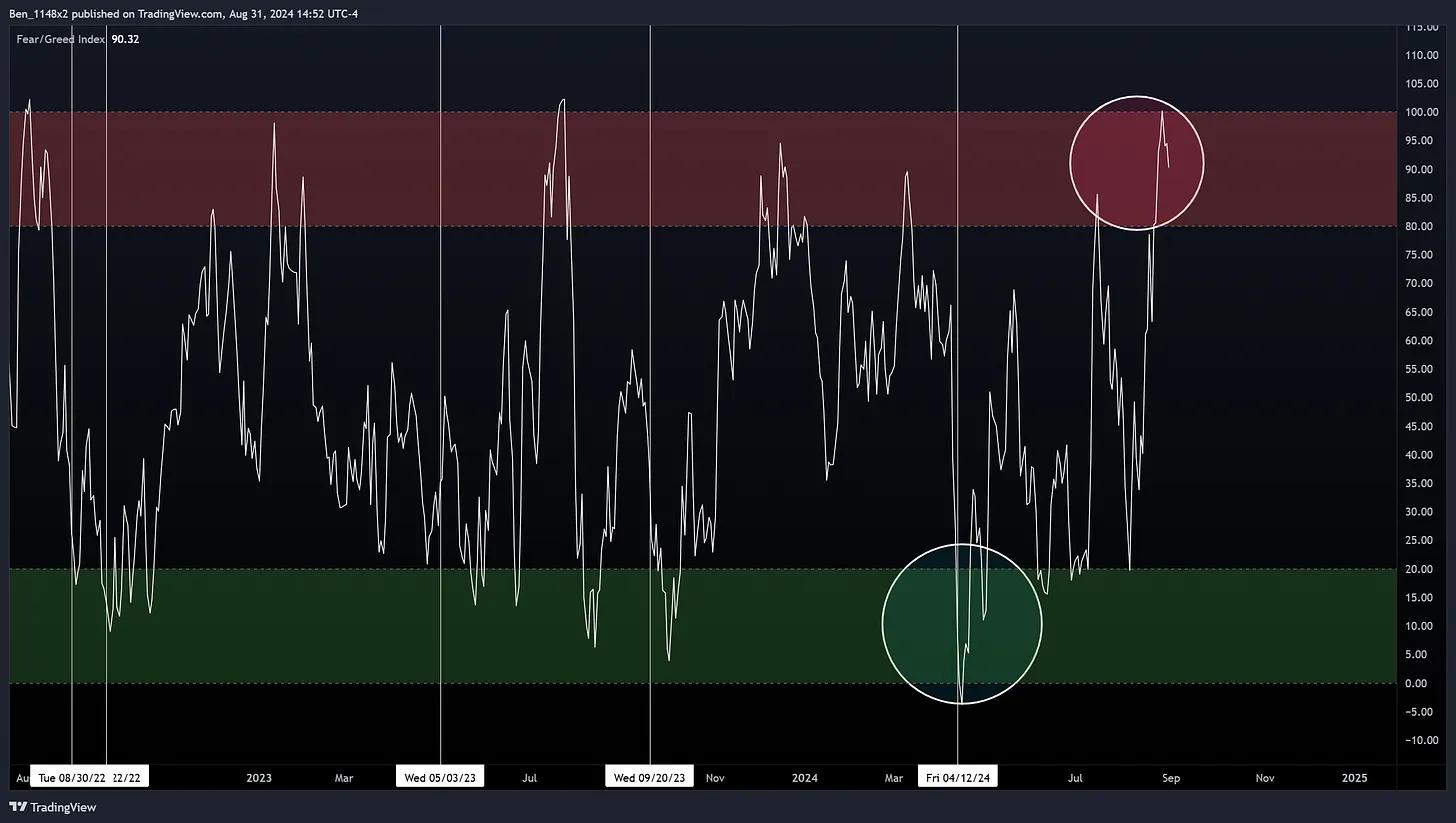This screenshot has width=1456, height=823.
Task: Click the 90.32 indicator value
Action: (125, 40)
